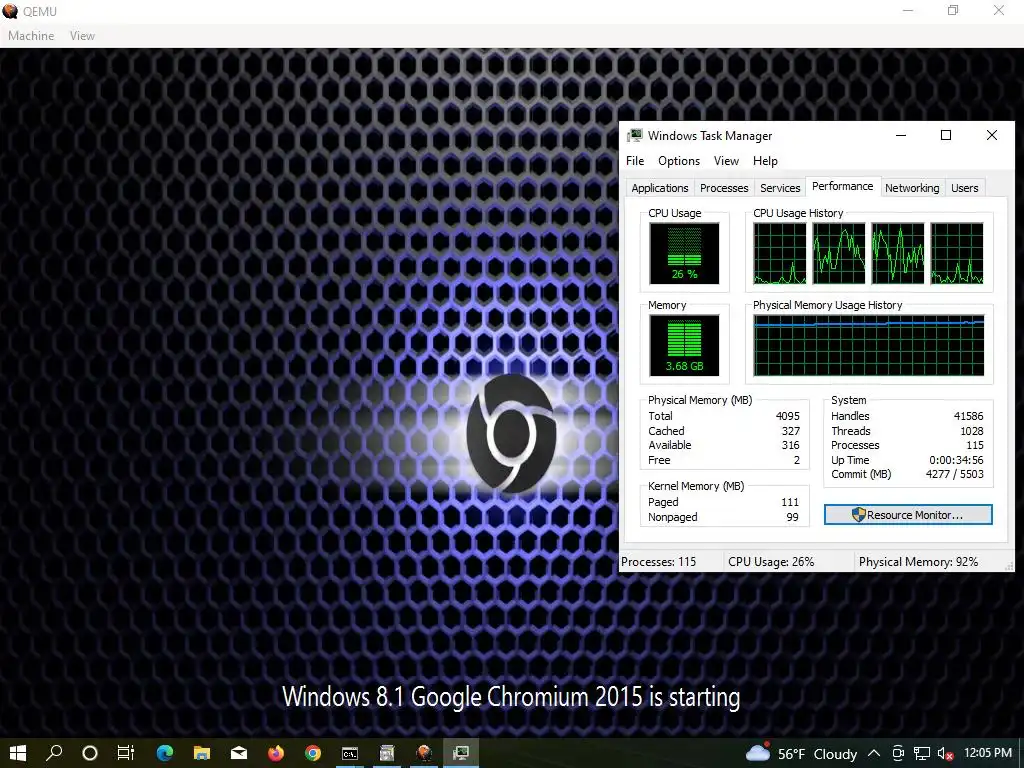The width and height of the screenshot is (1024, 768).
Task: Click the Threads value 1028
Action: click(971, 431)
